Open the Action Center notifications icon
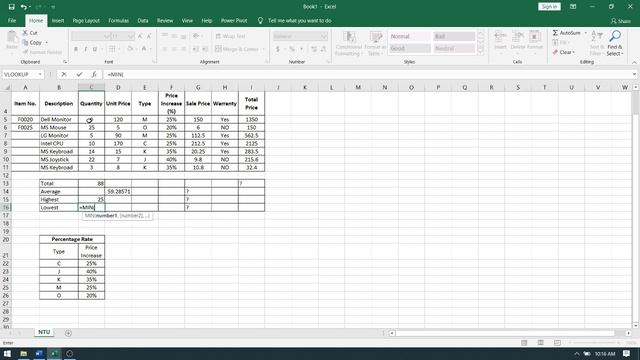 point(626,354)
